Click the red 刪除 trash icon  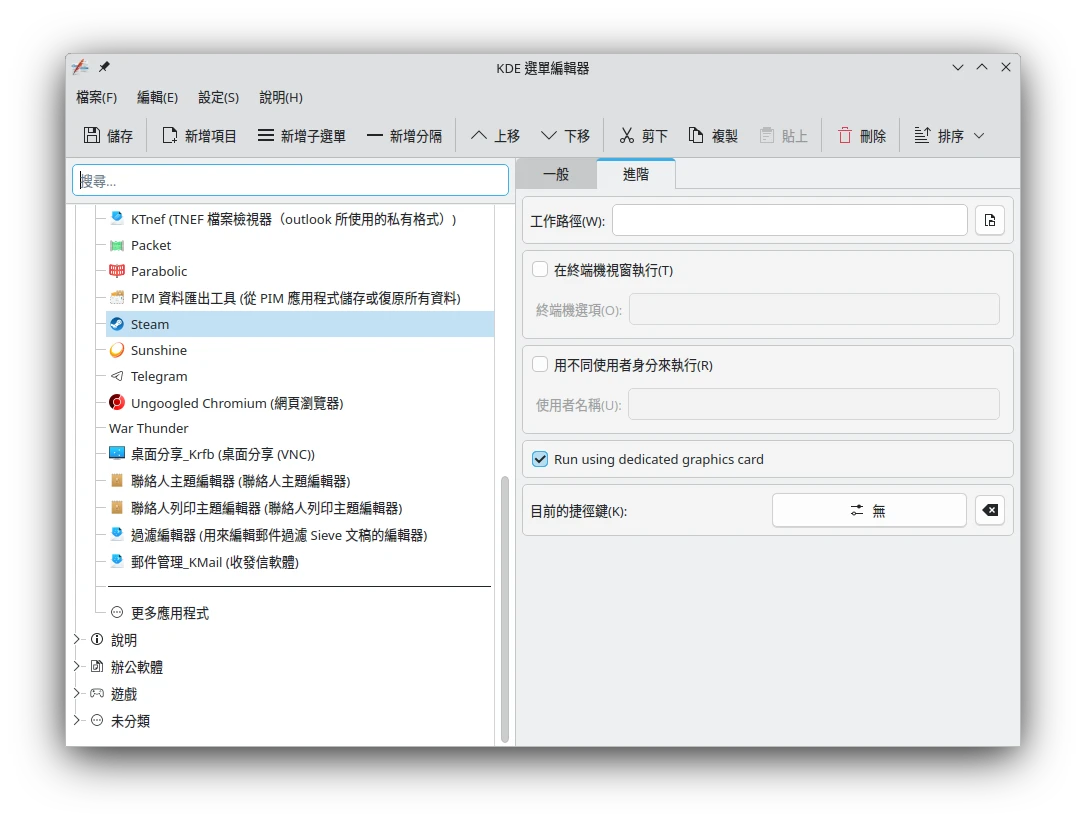(845, 136)
